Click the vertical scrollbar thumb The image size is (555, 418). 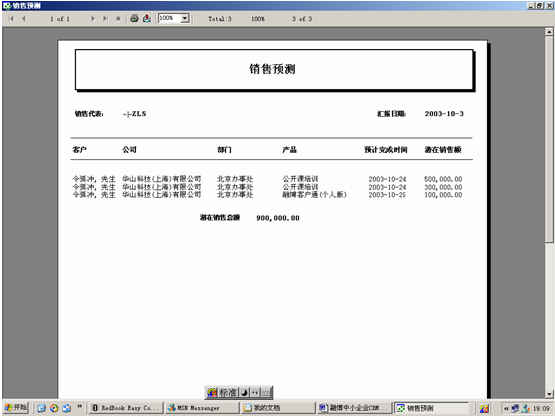(549, 139)
